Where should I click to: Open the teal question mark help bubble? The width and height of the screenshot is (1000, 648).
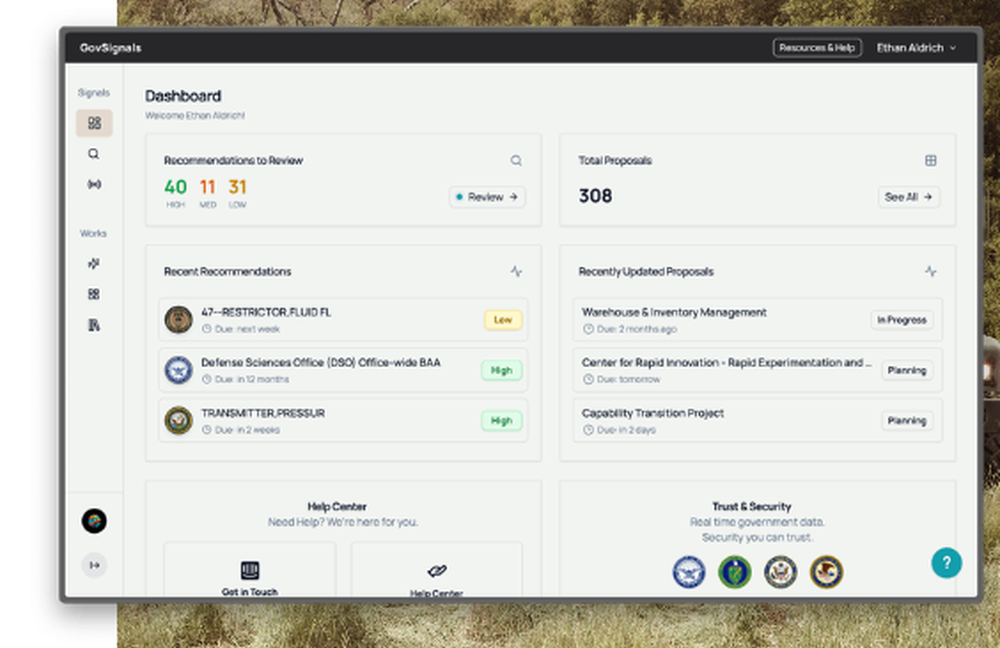(x=946, y=563)
